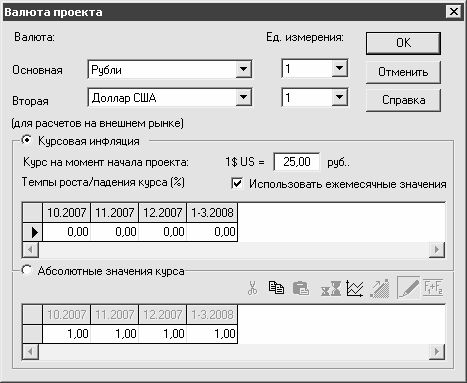Click the row selector arrow in growth table
This screenshot has height=383, width=467.
[x=33, y=232]
